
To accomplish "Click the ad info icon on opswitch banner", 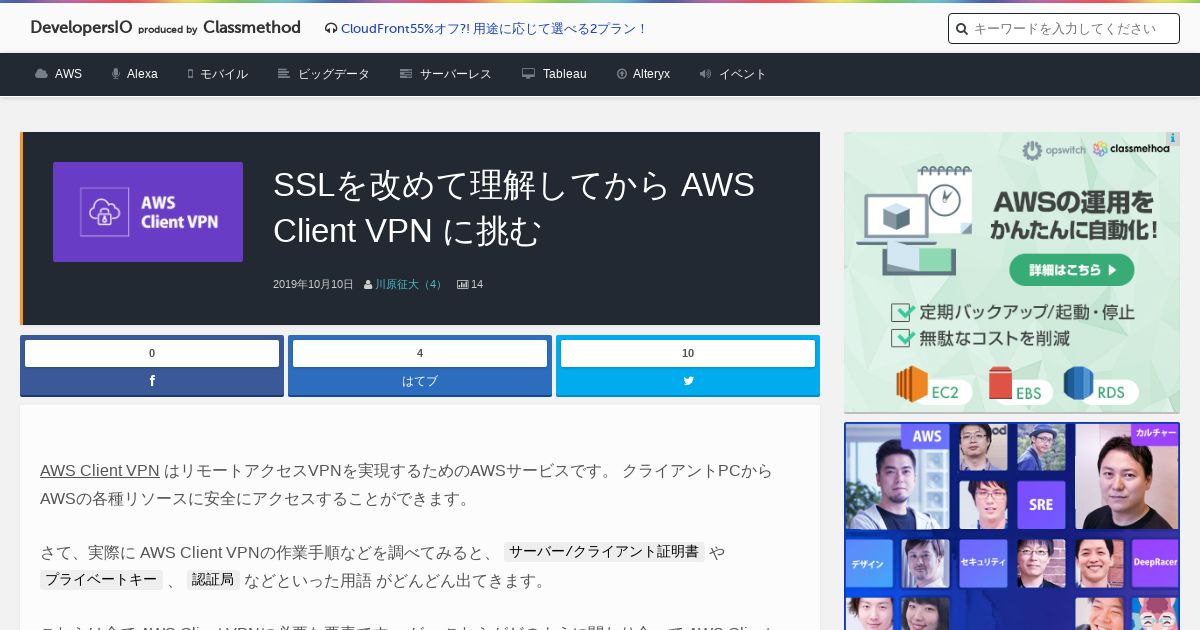I will (x=1172, y=139).
